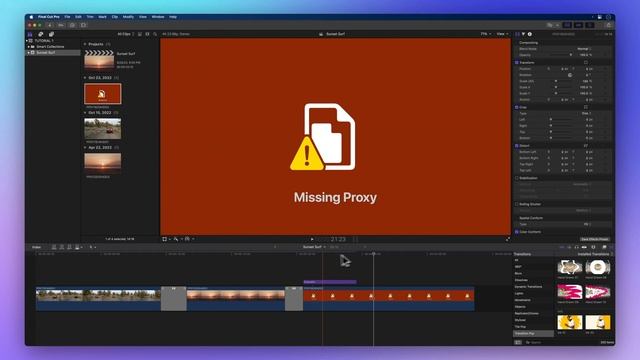This screenshot has width=640, height=360.
Task: Click the pink brush stroke transition thumbnail
Action: [570, 292]
